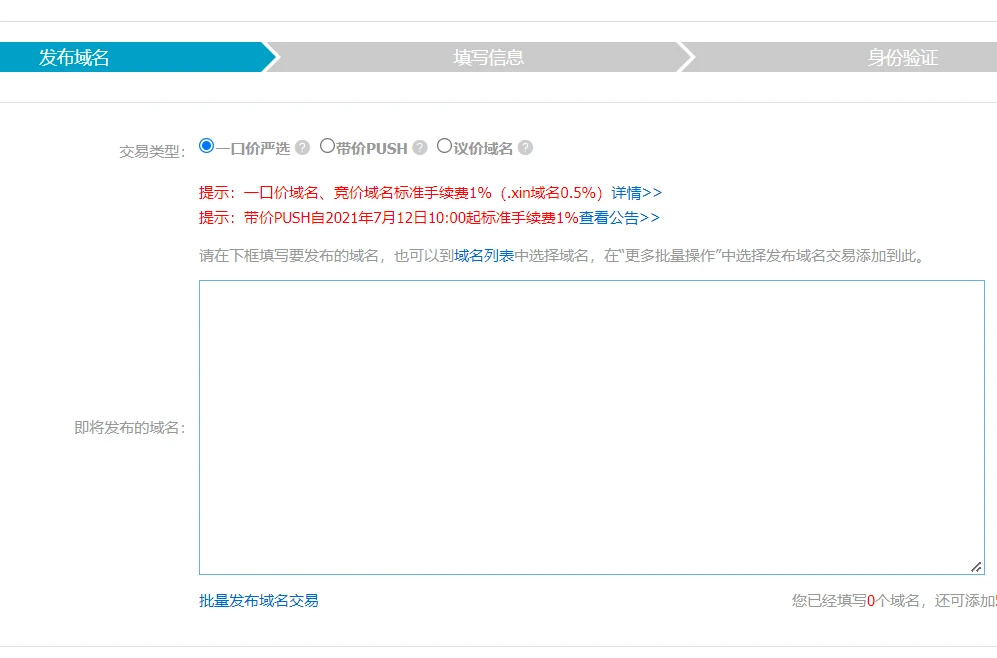Viewport: 997px width, 658px height.
Task: Open the 详情>> fee details link
Action: click(636, 193)
